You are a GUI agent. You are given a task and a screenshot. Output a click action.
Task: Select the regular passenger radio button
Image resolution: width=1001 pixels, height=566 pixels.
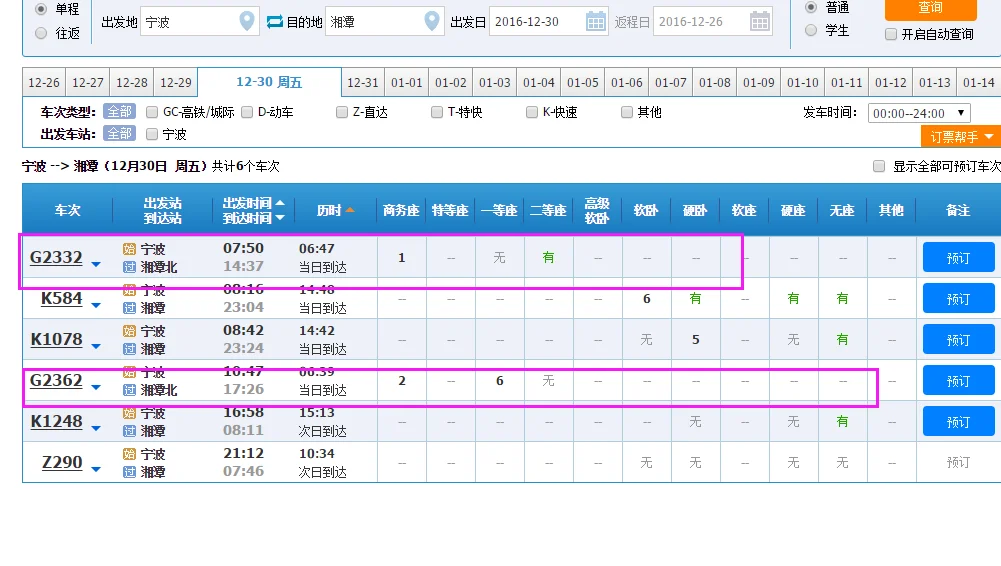coord(811,8)
